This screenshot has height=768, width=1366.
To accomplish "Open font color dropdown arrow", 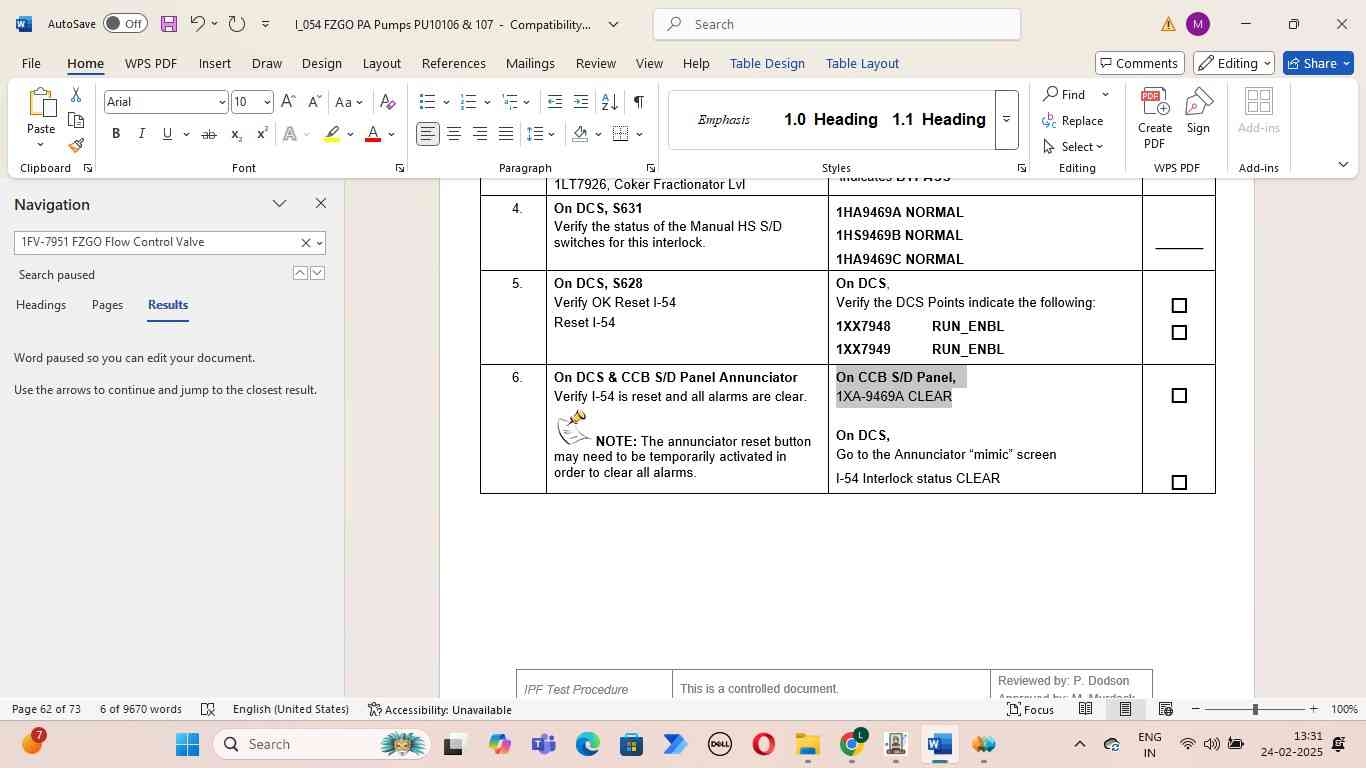I will 391,134.
